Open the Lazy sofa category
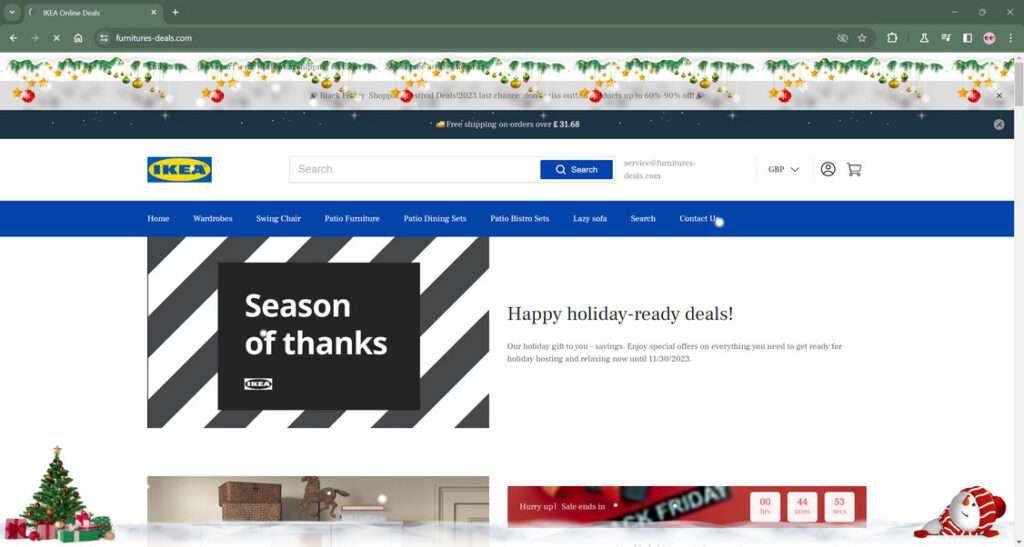The width and height of the screenshot is (1024, 547). [590, 219]
